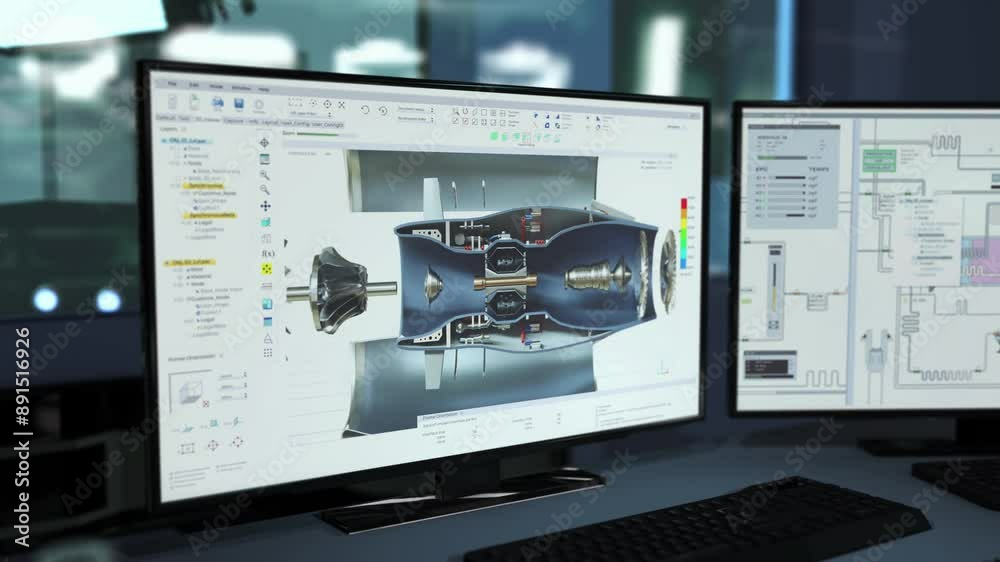1000x562 pixels.
Task: Select the four-arrow move tool
Action: (265, 206)
